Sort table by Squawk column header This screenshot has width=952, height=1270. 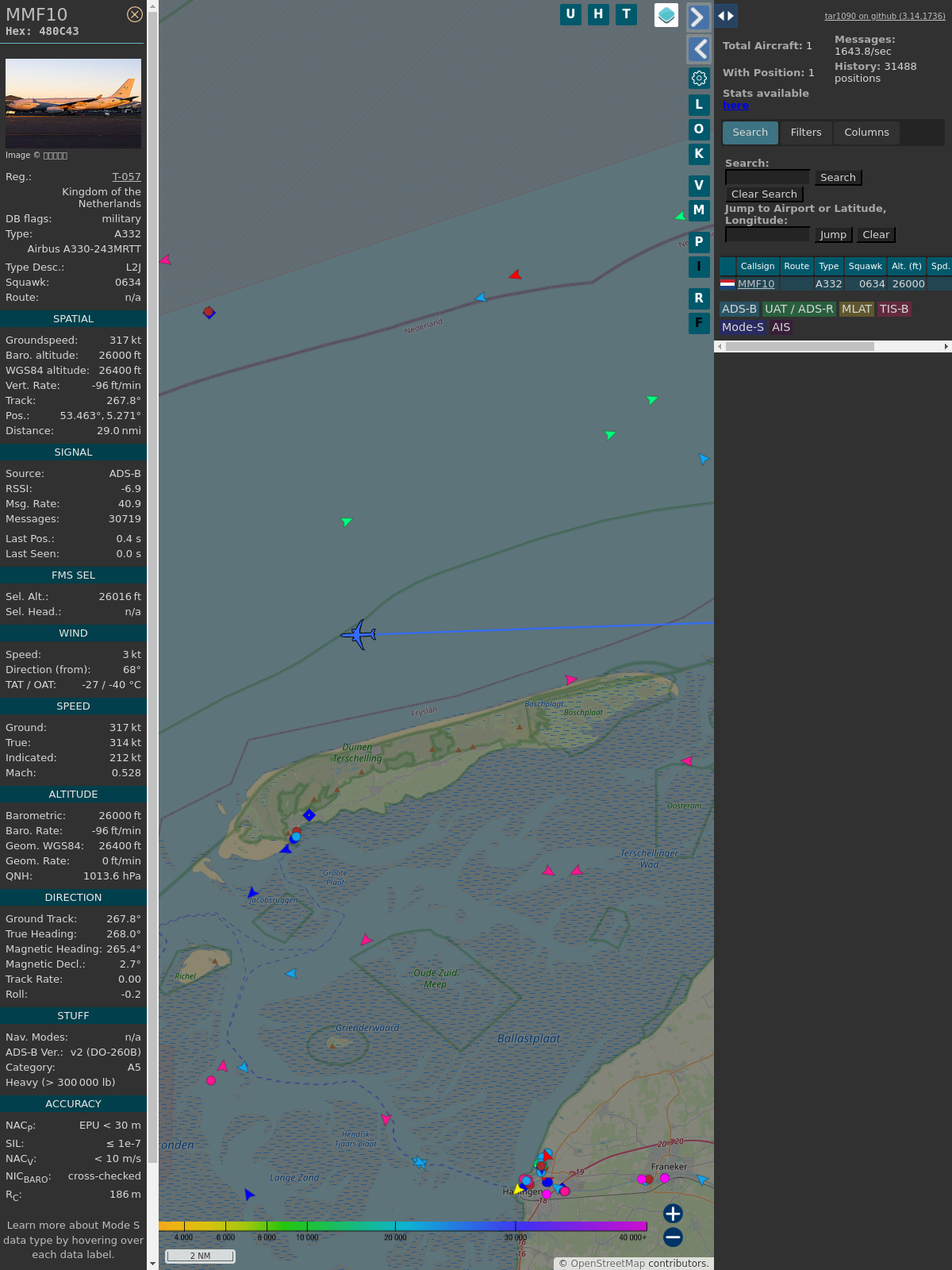(x=865, y=266)
